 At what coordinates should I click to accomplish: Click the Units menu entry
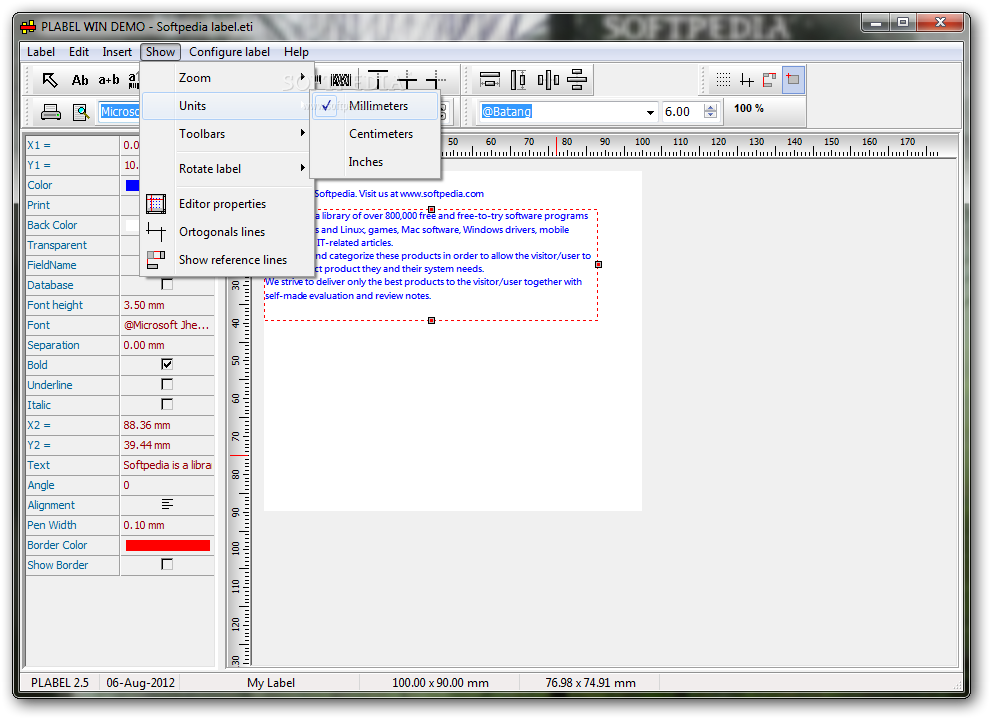click(x=227, y=106)
